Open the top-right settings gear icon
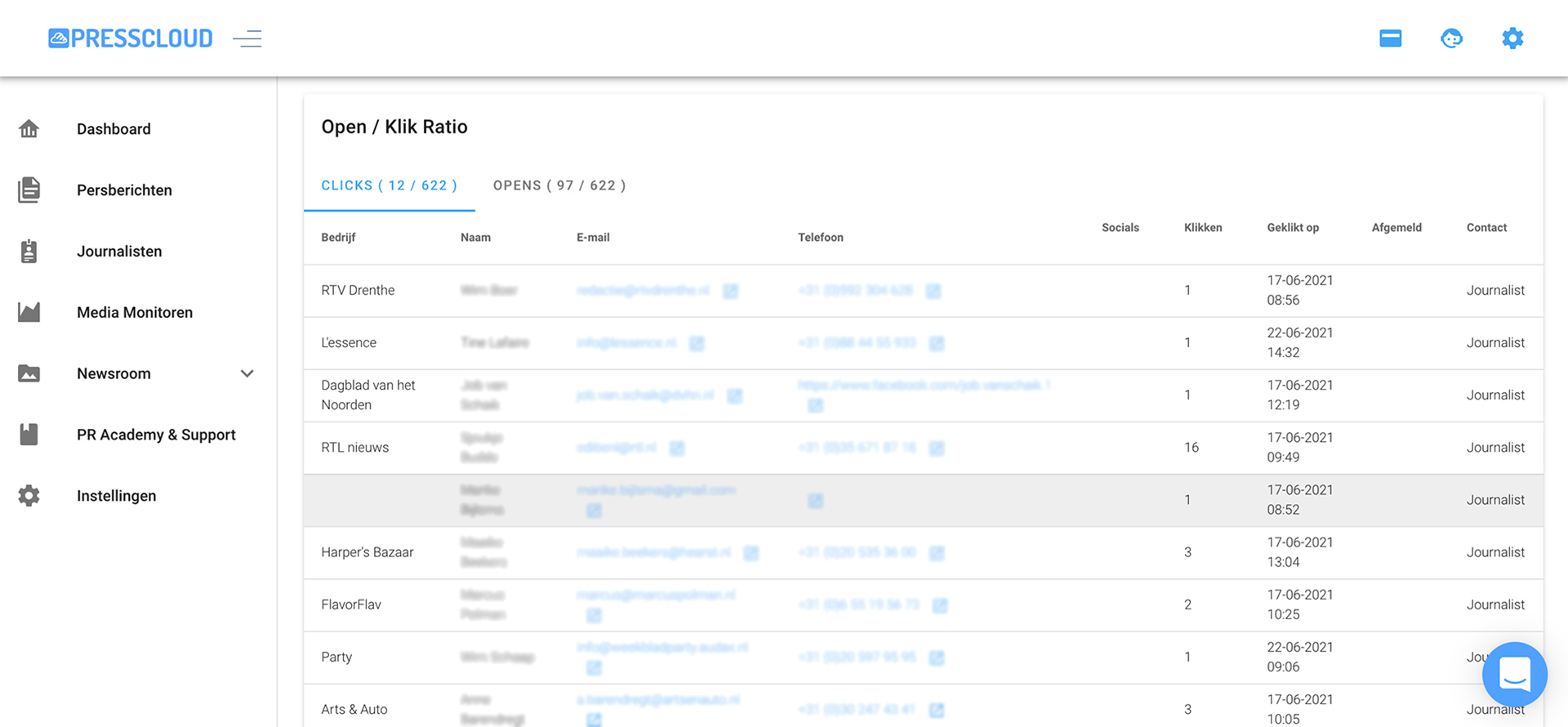This screenshot has height=727, width=1568. point(1512,38)
